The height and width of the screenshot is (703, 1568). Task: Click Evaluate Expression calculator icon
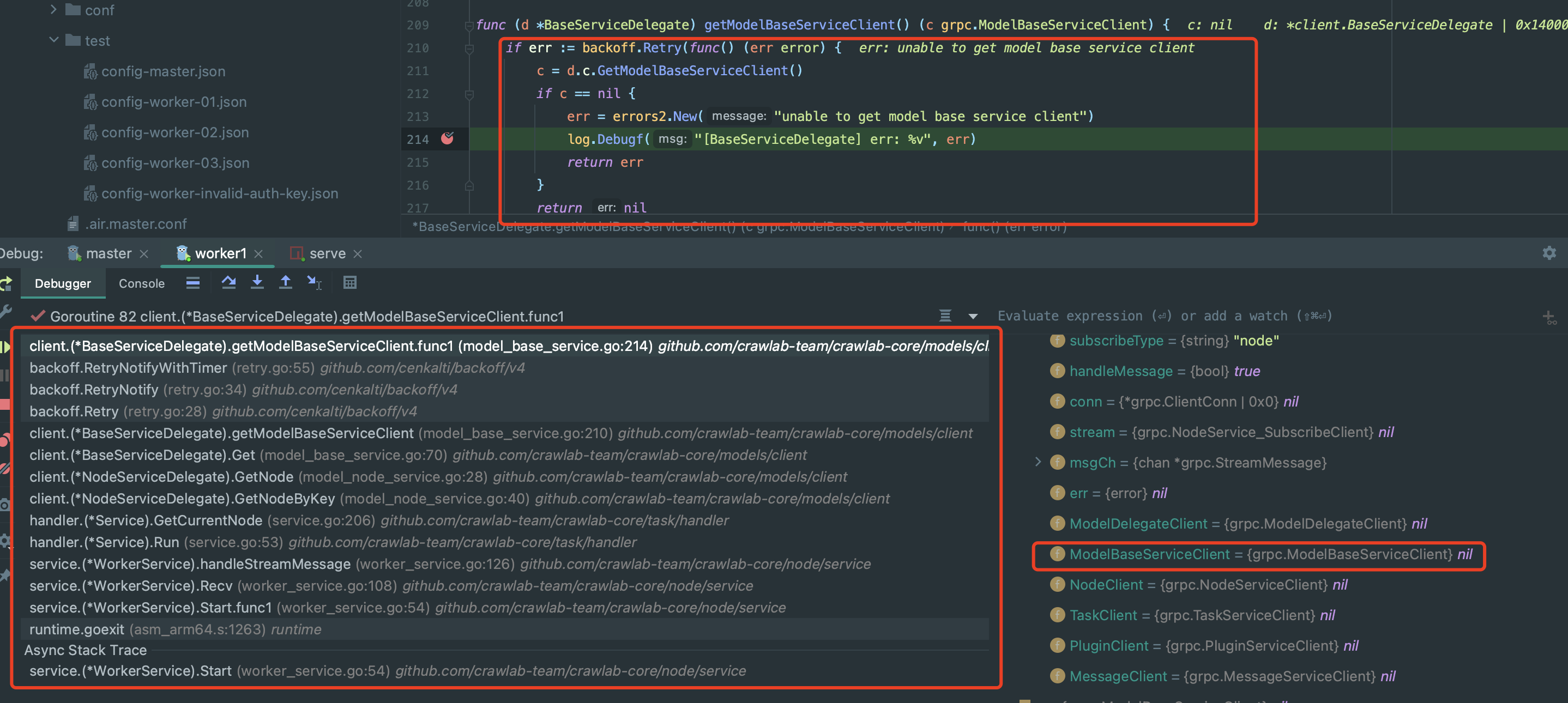349,282
